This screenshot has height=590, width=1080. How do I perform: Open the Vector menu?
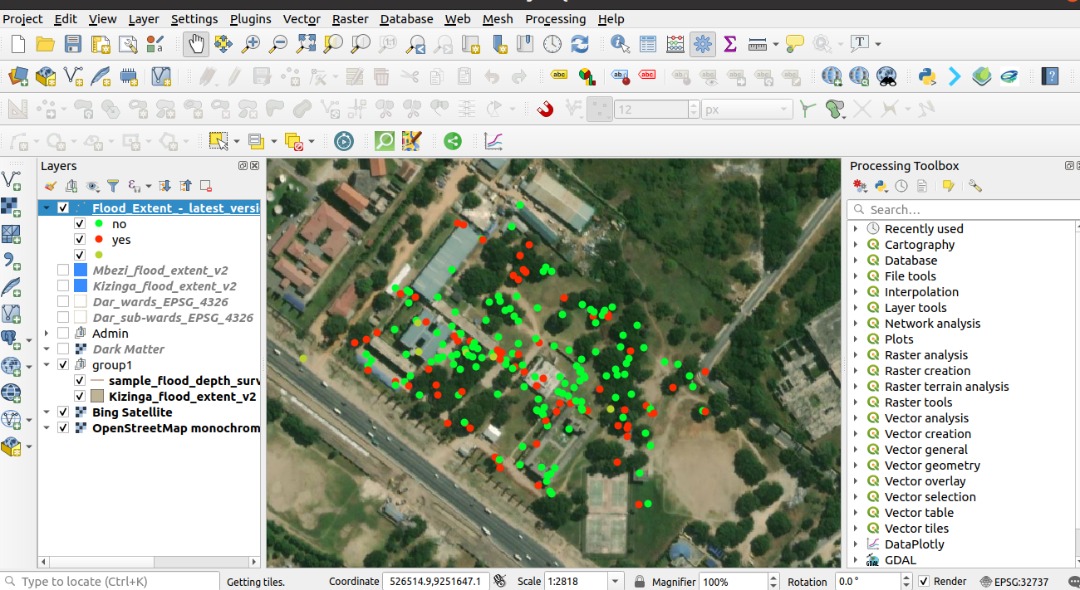[x=302, y=19]
